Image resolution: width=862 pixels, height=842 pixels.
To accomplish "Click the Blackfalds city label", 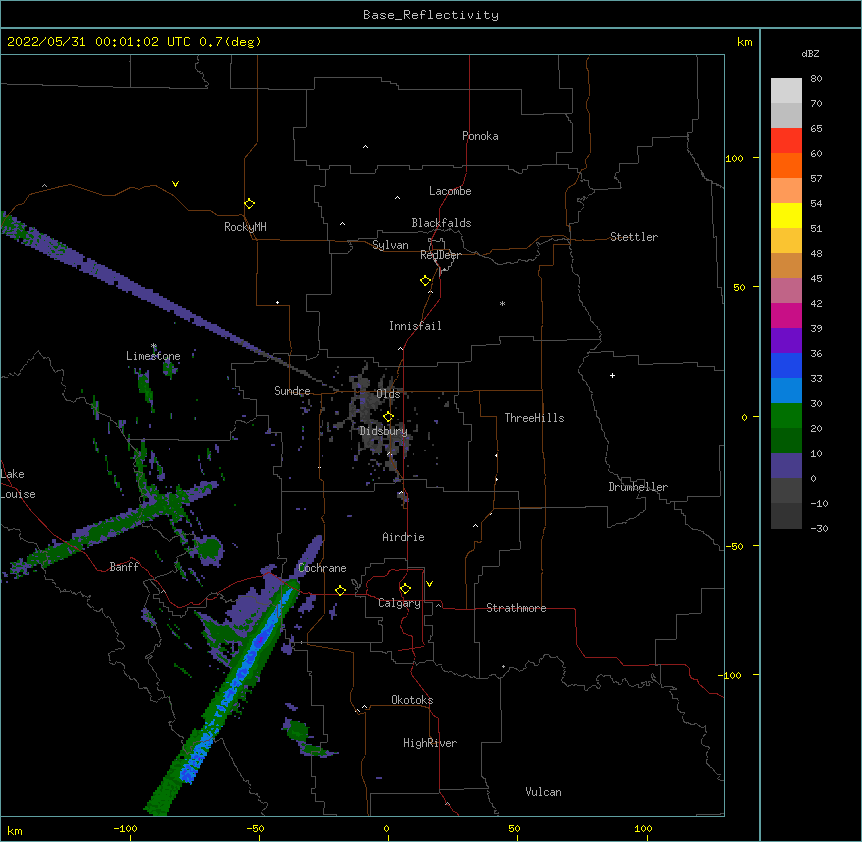I will 441,223.
